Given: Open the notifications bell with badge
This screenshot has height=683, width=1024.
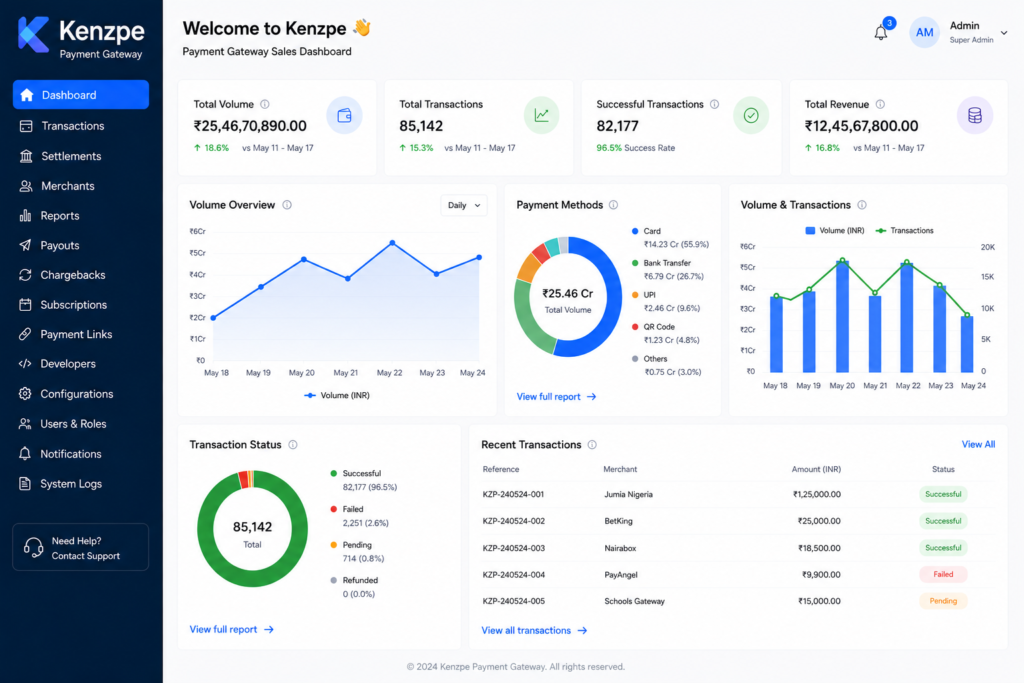Looking at the screenshot, I should [x=881, y=32].
